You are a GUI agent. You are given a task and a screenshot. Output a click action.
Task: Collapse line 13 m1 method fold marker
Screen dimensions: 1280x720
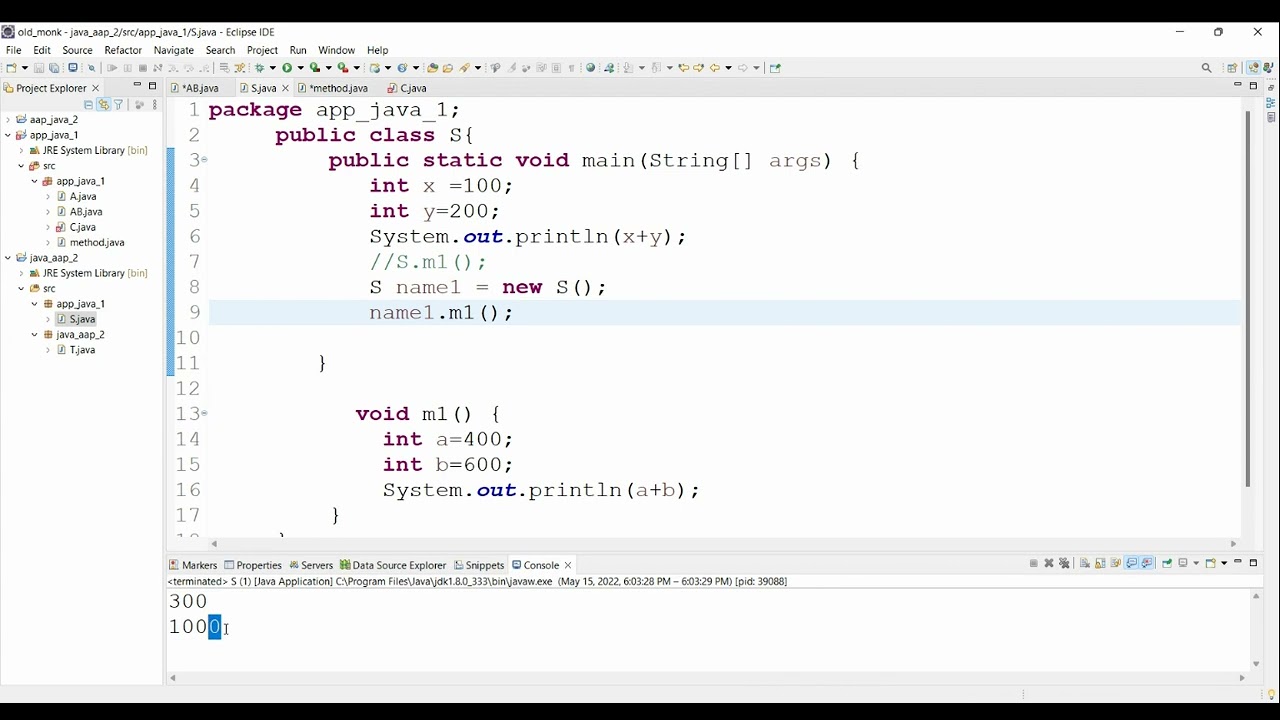tap(205, 413)
